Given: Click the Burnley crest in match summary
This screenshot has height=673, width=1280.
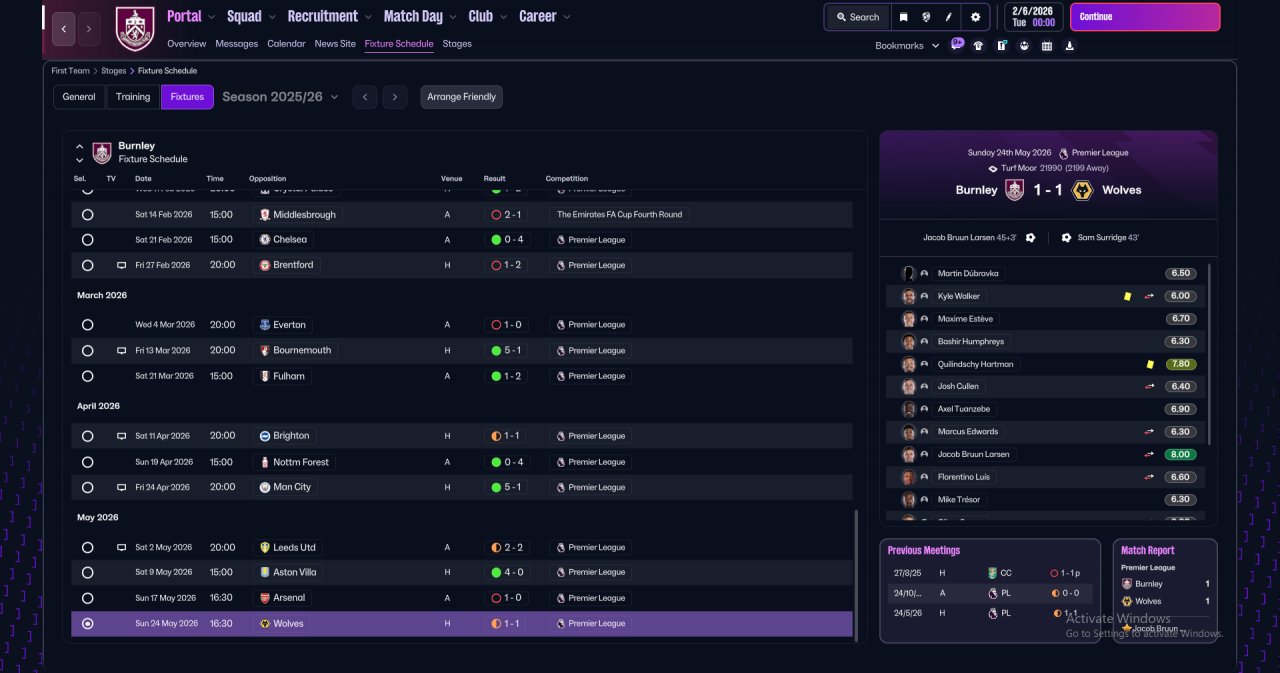Looking at the screenshot, I should pyautogui.click(x=1015, y=190).
